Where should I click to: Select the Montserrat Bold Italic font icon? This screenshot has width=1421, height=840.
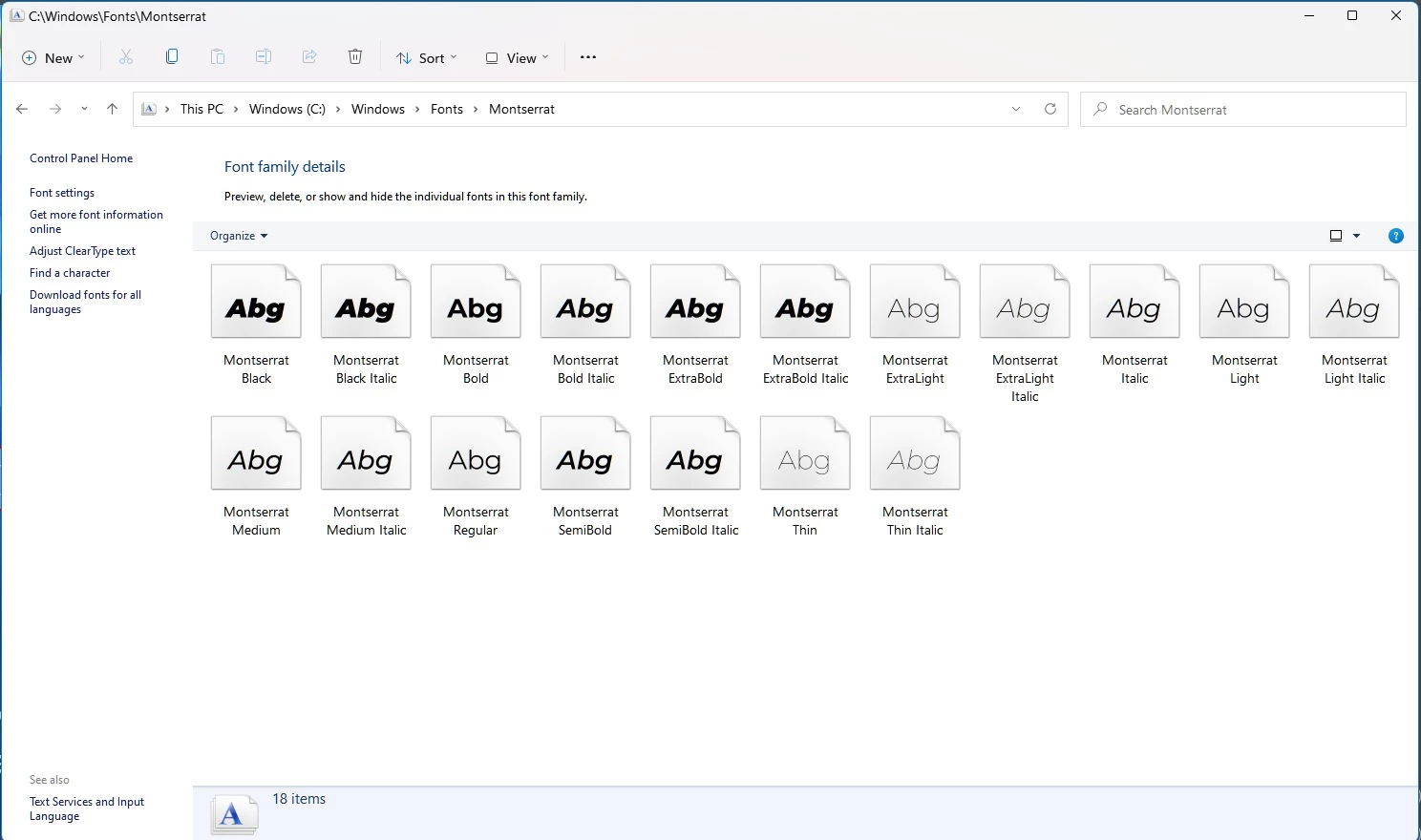[585, 302]
